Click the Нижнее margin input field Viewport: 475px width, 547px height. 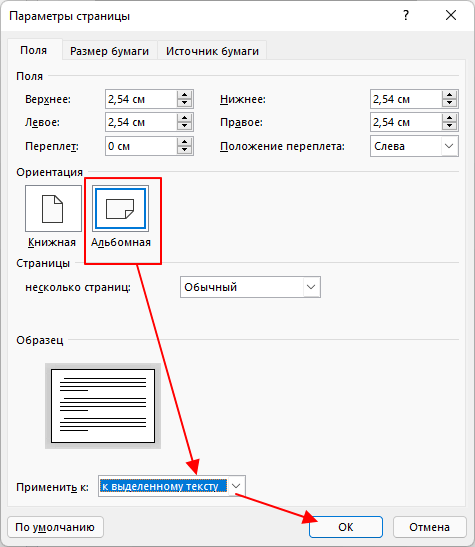(406, 99)
